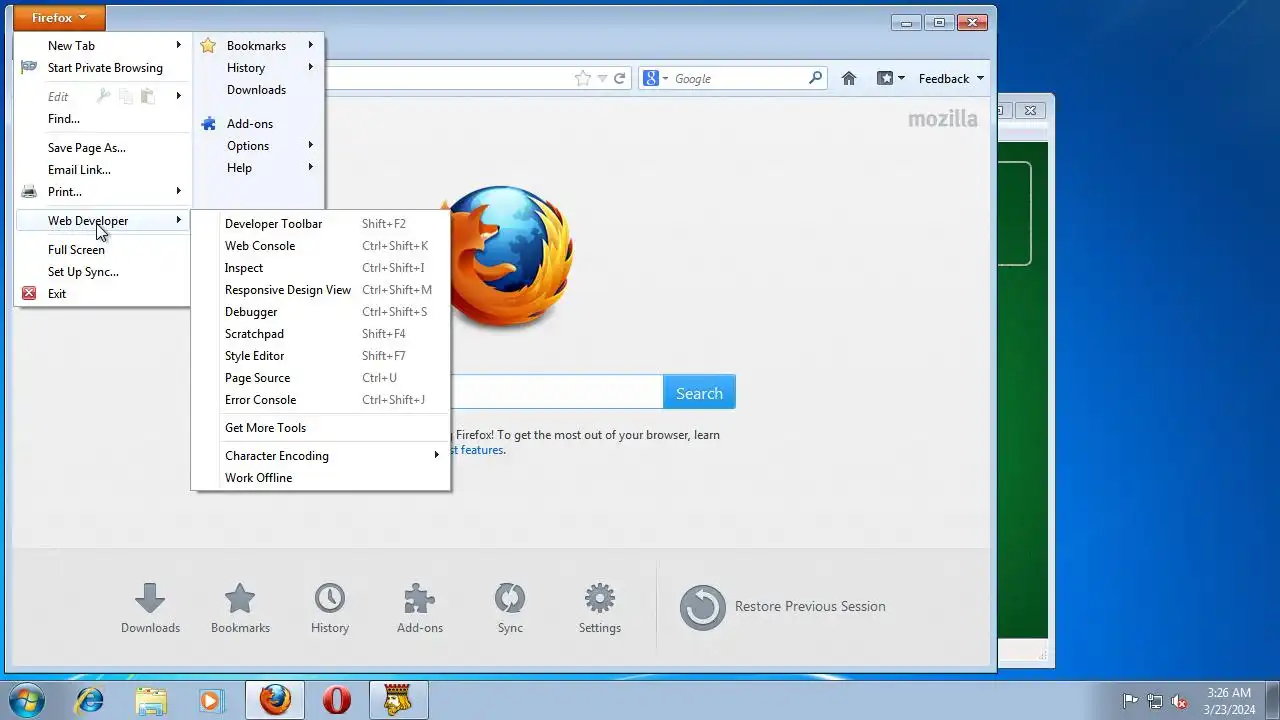Screen dimensions: 1280x720
Task: Open the Add-ons puzzle shortcut on start page
Action: coord(420,599)
